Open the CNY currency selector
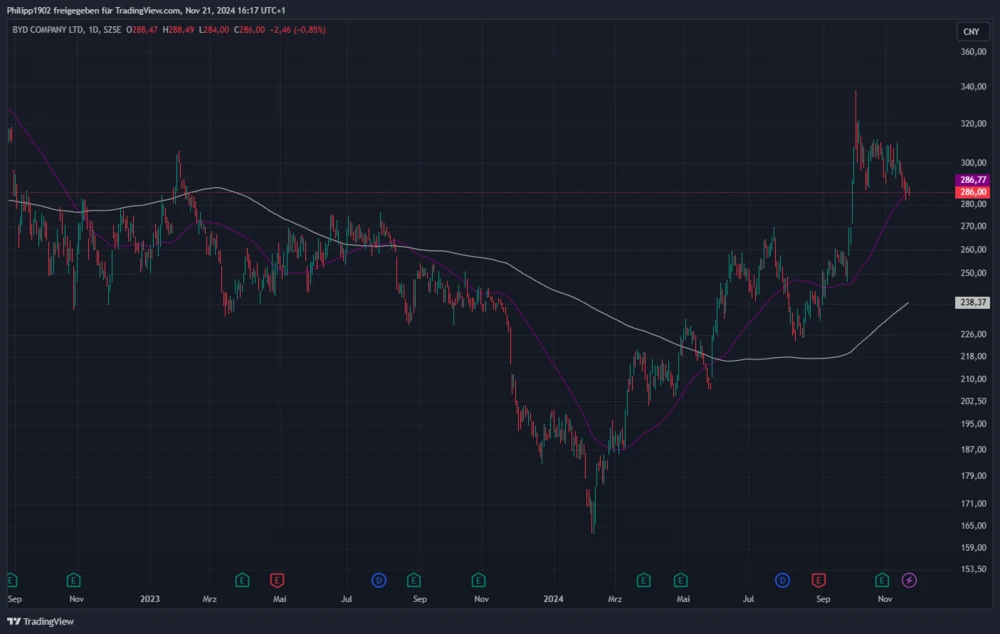 970,32
